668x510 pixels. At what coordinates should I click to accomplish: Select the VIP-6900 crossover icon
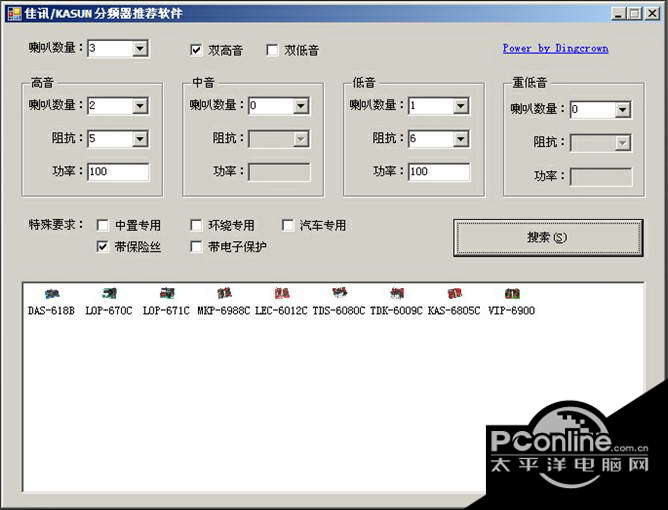(512, 294)
